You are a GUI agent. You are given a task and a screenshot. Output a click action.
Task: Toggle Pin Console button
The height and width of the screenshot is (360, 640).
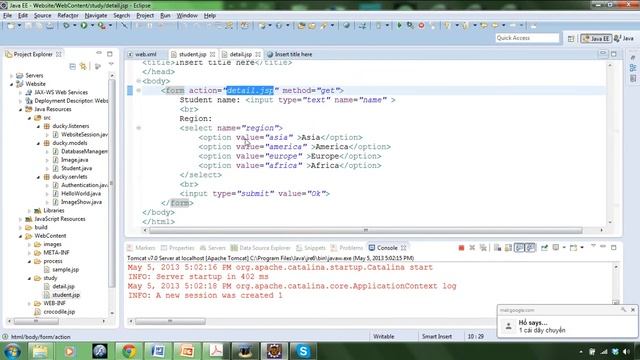point(544,248)
